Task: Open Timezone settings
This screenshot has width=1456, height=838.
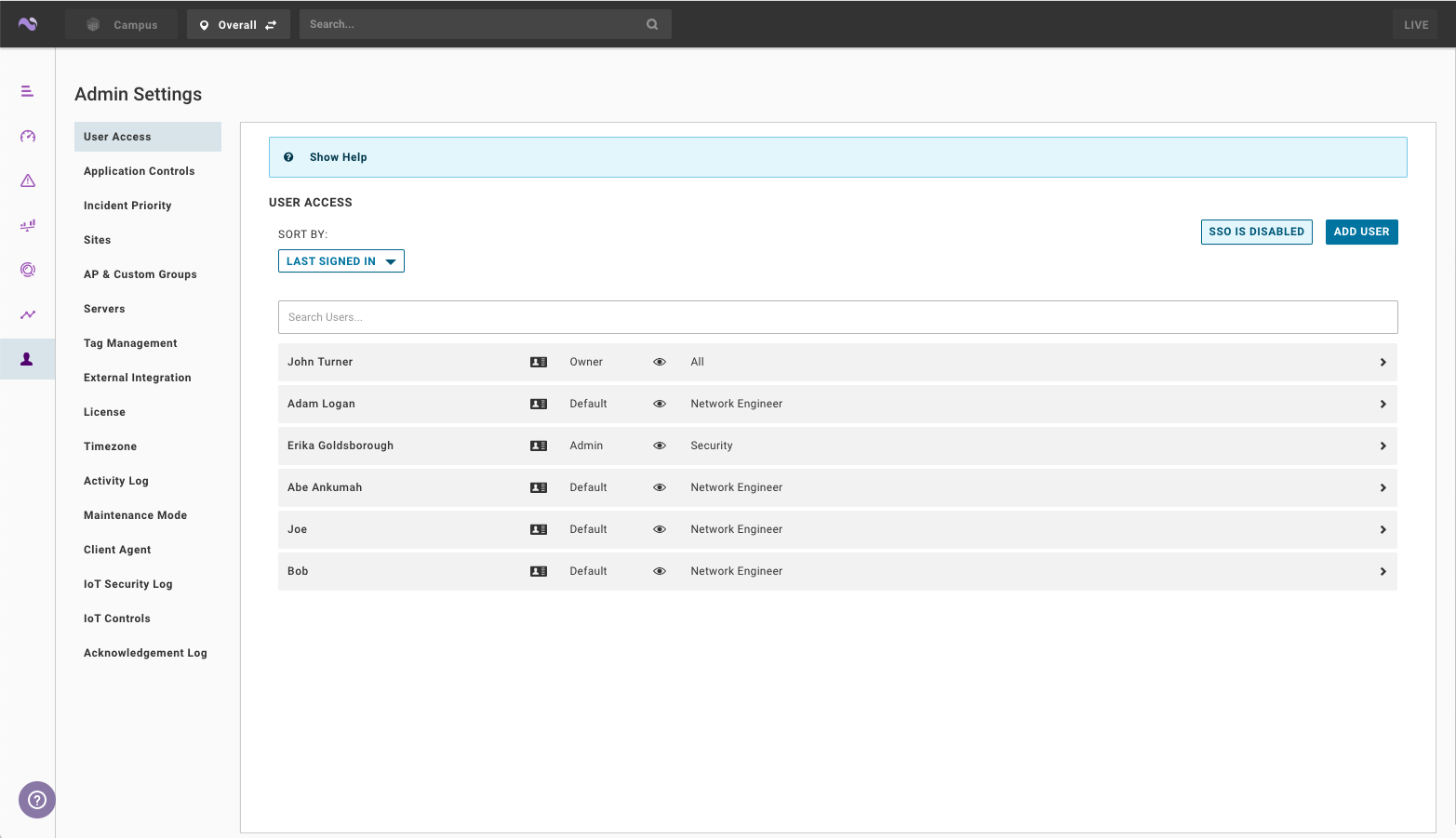Action: click(x=111, y=446)
